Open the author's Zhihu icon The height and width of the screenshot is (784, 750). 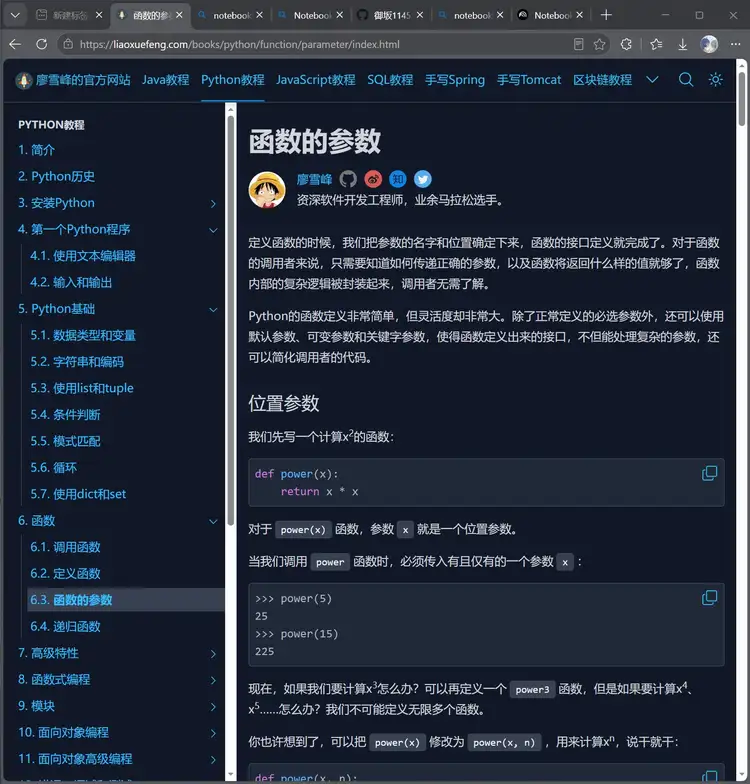click(398, 179)
